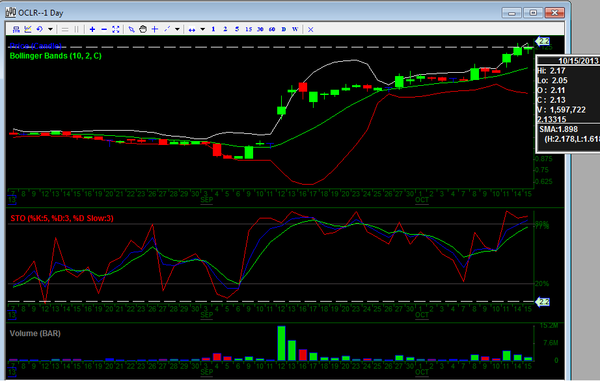Select the pointer arrow tool
This screenshot has height=381, width=600.
(131, 29)
